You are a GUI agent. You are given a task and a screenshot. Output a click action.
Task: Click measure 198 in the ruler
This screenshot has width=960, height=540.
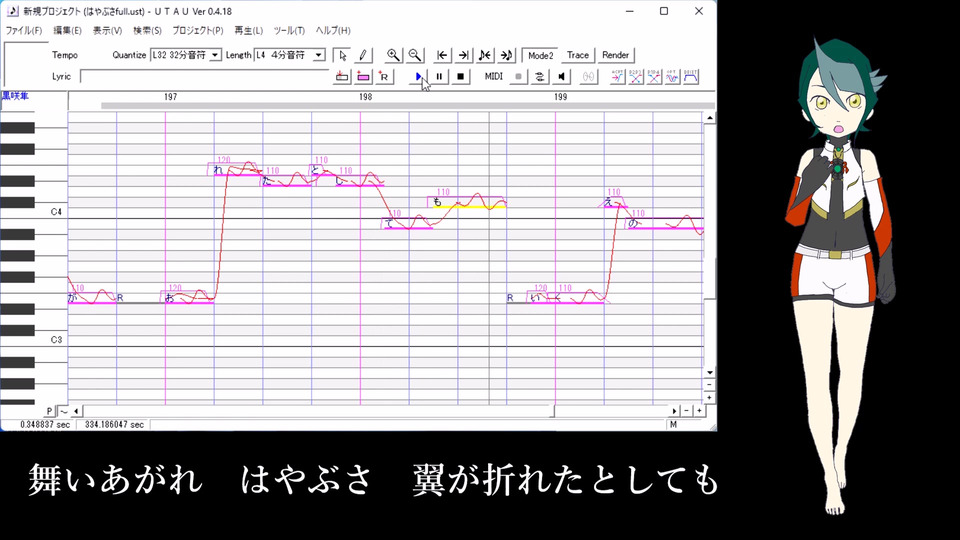(x=366, y=97)
